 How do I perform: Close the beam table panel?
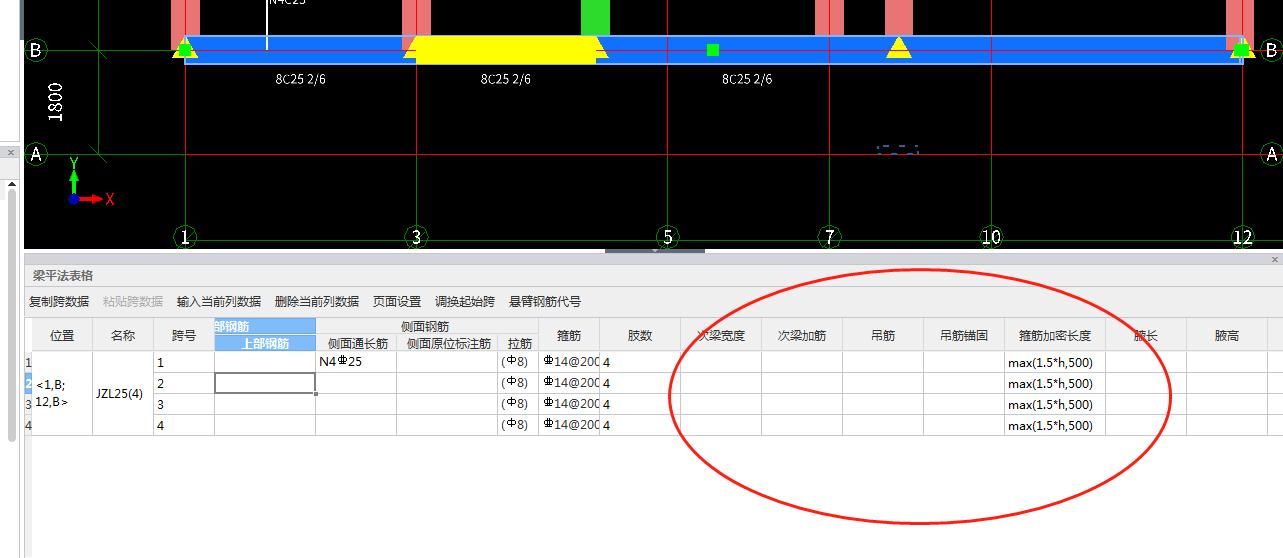1275,260
